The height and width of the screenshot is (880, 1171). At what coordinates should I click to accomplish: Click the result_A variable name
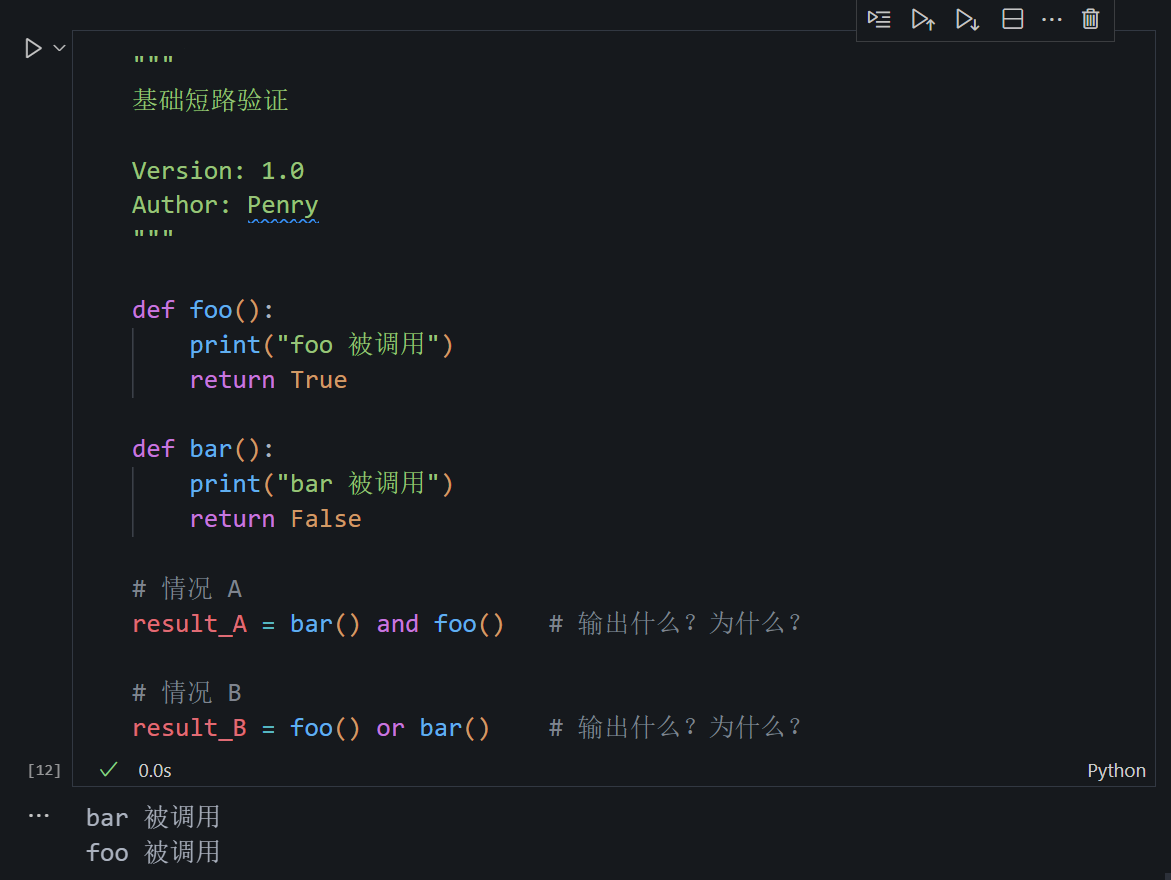point(189,624)
